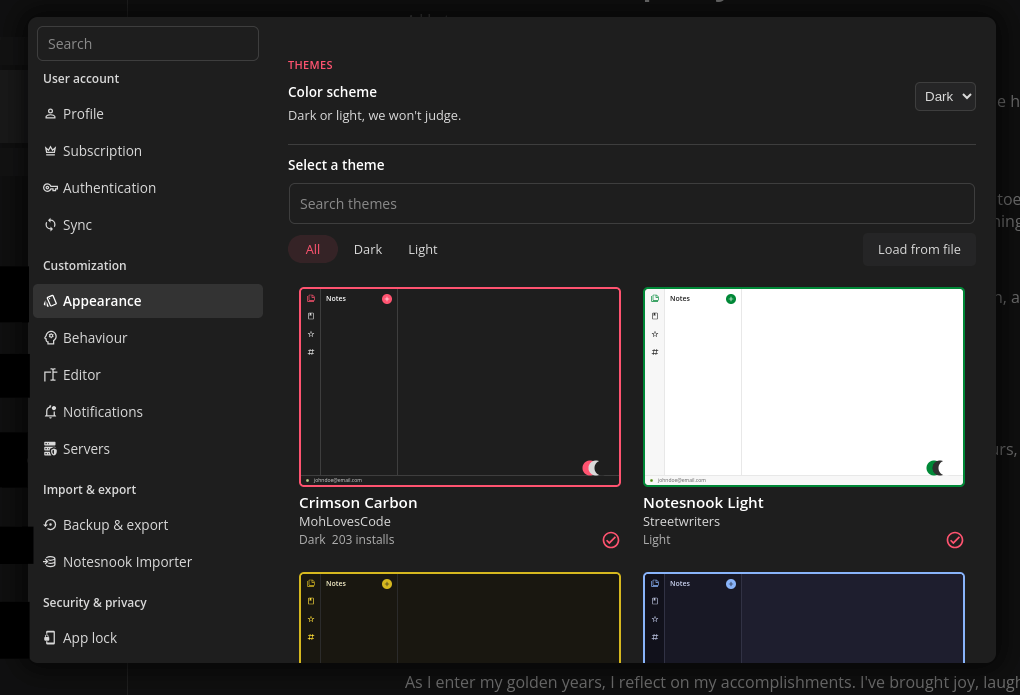Click the Servers icon
Image resolution: width=1020 pixels, height=695 pixels.
pyautogui.click(x=49, y=449)
